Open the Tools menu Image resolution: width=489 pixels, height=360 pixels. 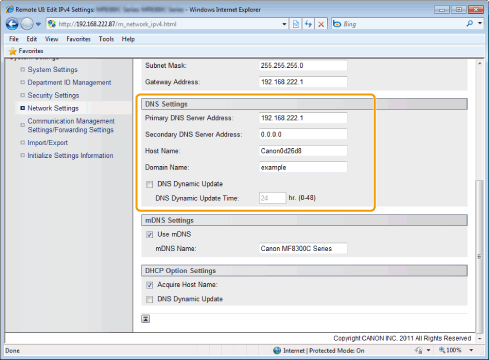pyautogui.click(x=106, y=39)
